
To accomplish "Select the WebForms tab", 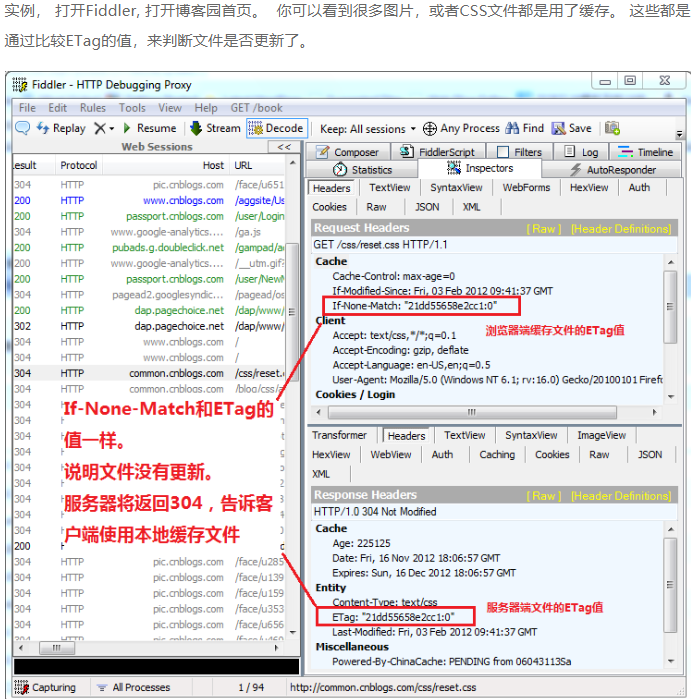I will point(526,188).
